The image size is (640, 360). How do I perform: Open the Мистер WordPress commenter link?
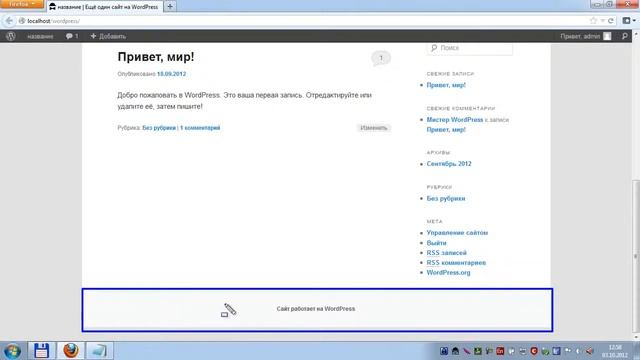tap(455, 120)
